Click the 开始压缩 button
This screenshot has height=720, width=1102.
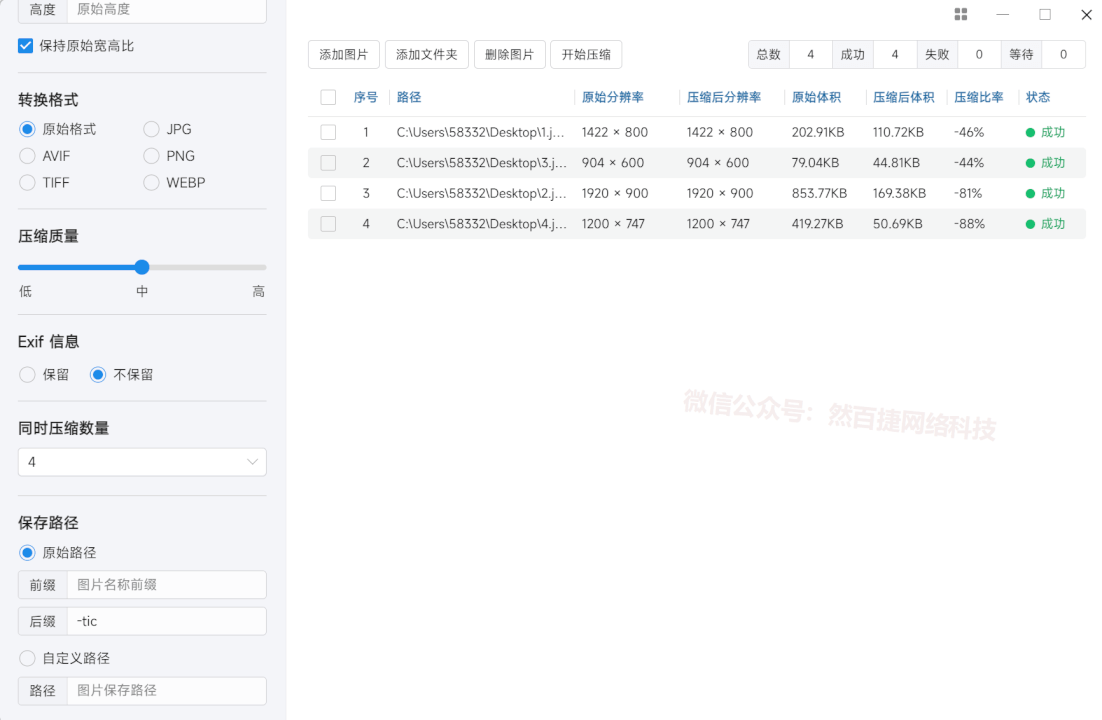point(588,54)
